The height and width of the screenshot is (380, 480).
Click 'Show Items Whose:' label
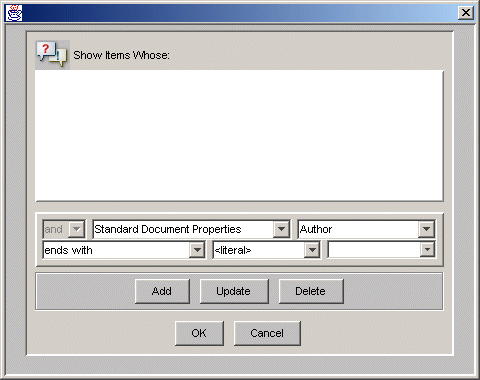pyautogui.click(x=121, y=55)
